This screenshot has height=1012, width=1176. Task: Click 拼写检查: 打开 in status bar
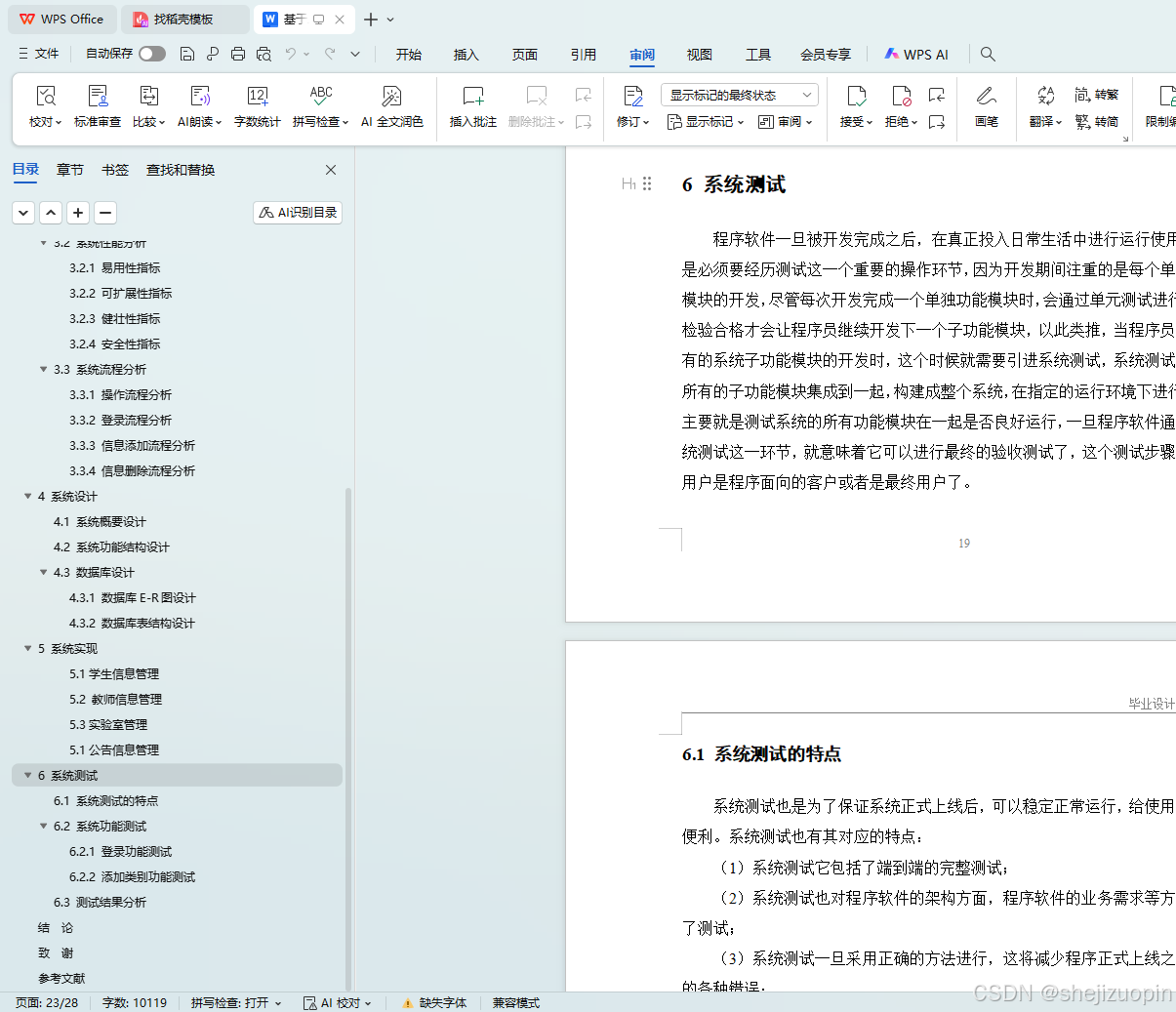coord(236,1002)
